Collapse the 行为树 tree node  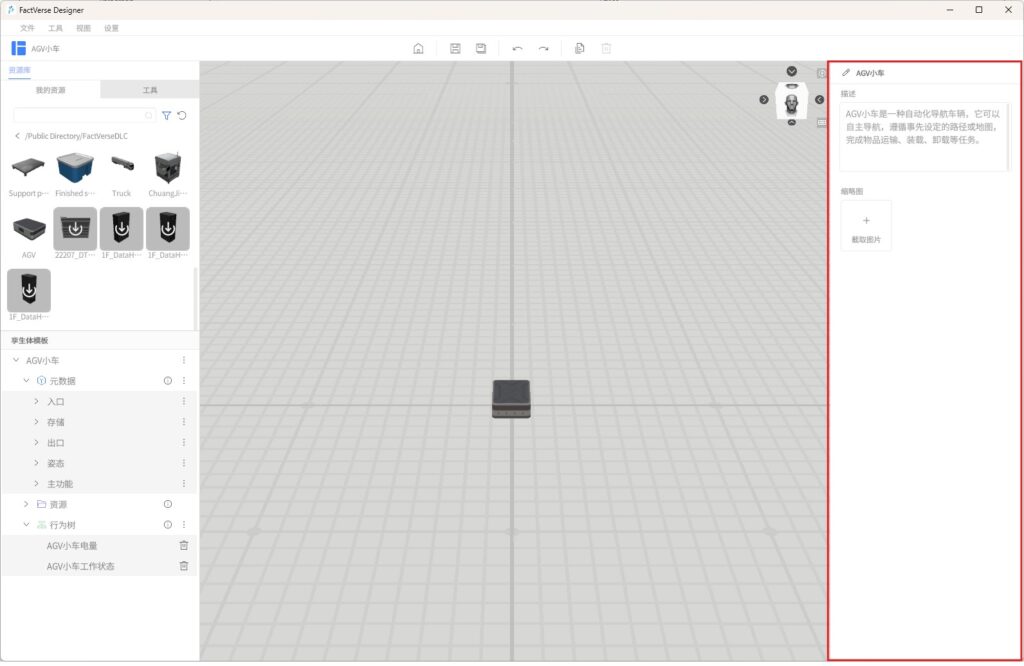pyautogui.click(x=26, y=525)
